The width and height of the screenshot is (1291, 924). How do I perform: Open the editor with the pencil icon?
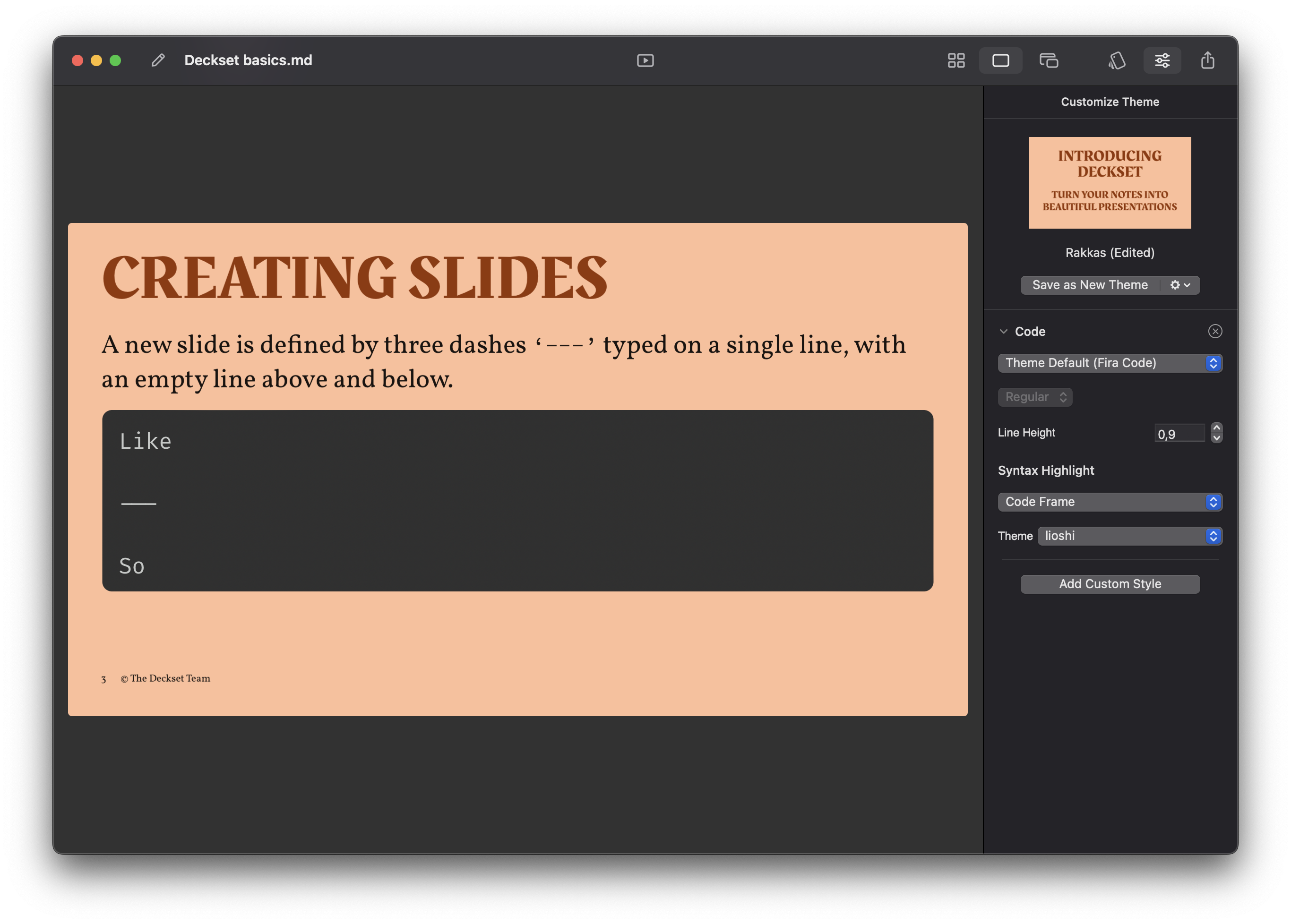click(158, 60)
